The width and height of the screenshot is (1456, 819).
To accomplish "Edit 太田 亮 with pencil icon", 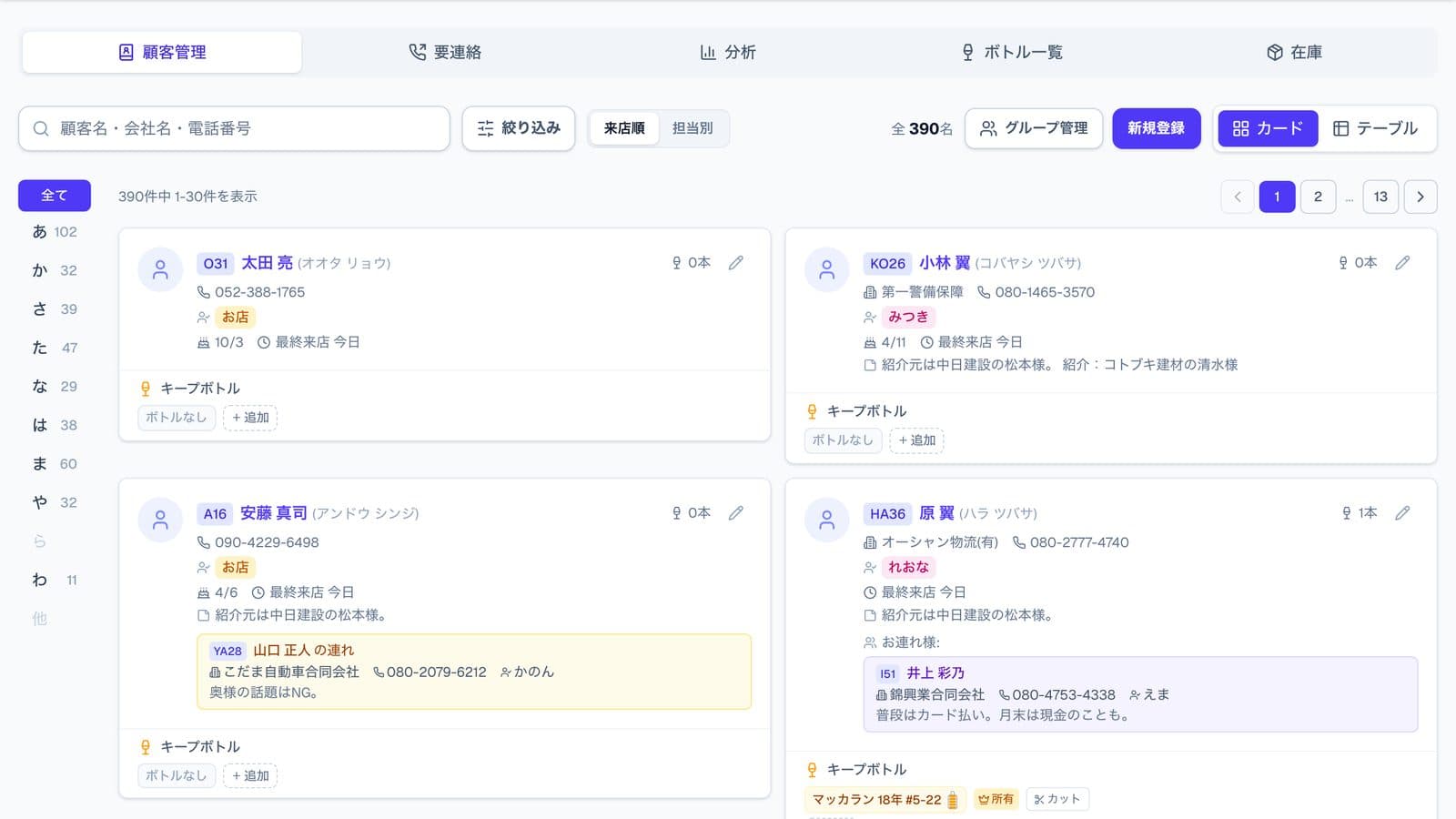I will (736, 263).
